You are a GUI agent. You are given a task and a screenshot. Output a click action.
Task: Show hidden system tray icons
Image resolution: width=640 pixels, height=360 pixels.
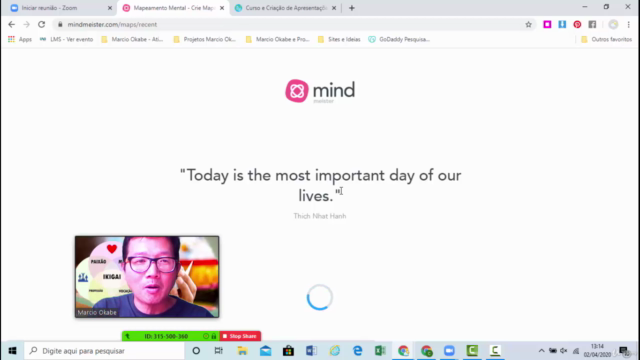click(541, 351)
